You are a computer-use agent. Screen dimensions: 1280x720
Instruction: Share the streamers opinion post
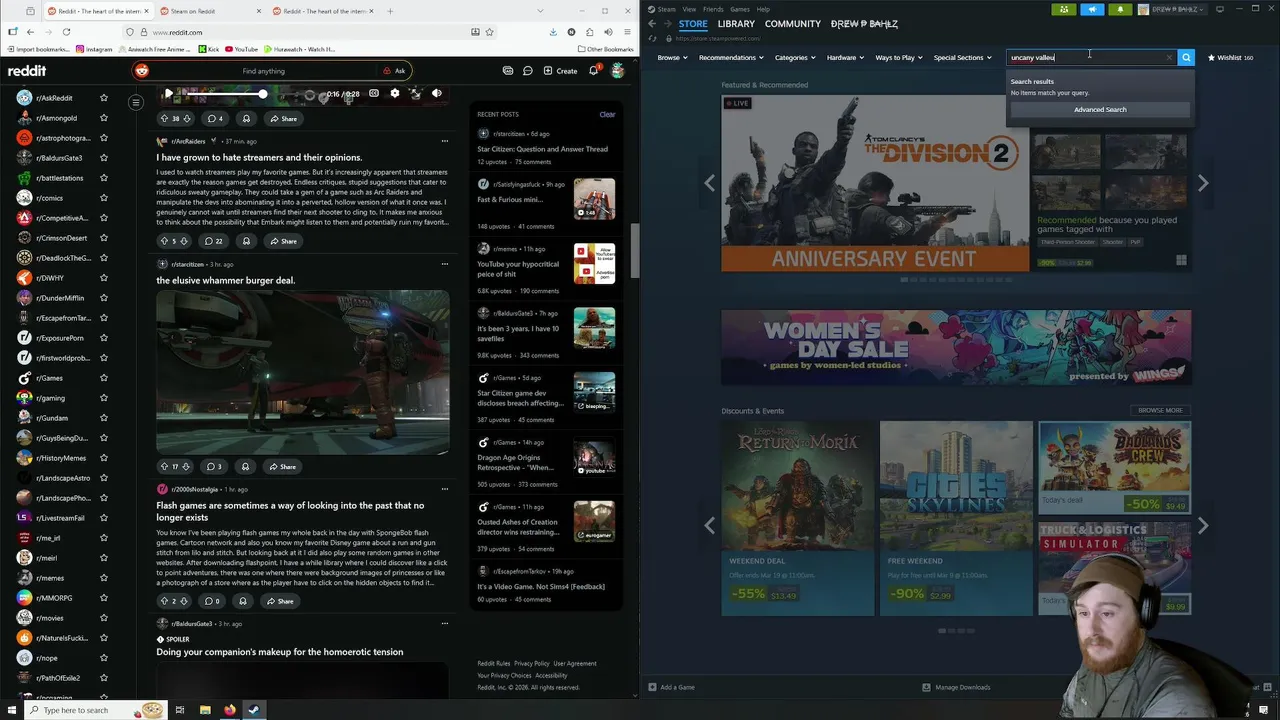point(282,241)
